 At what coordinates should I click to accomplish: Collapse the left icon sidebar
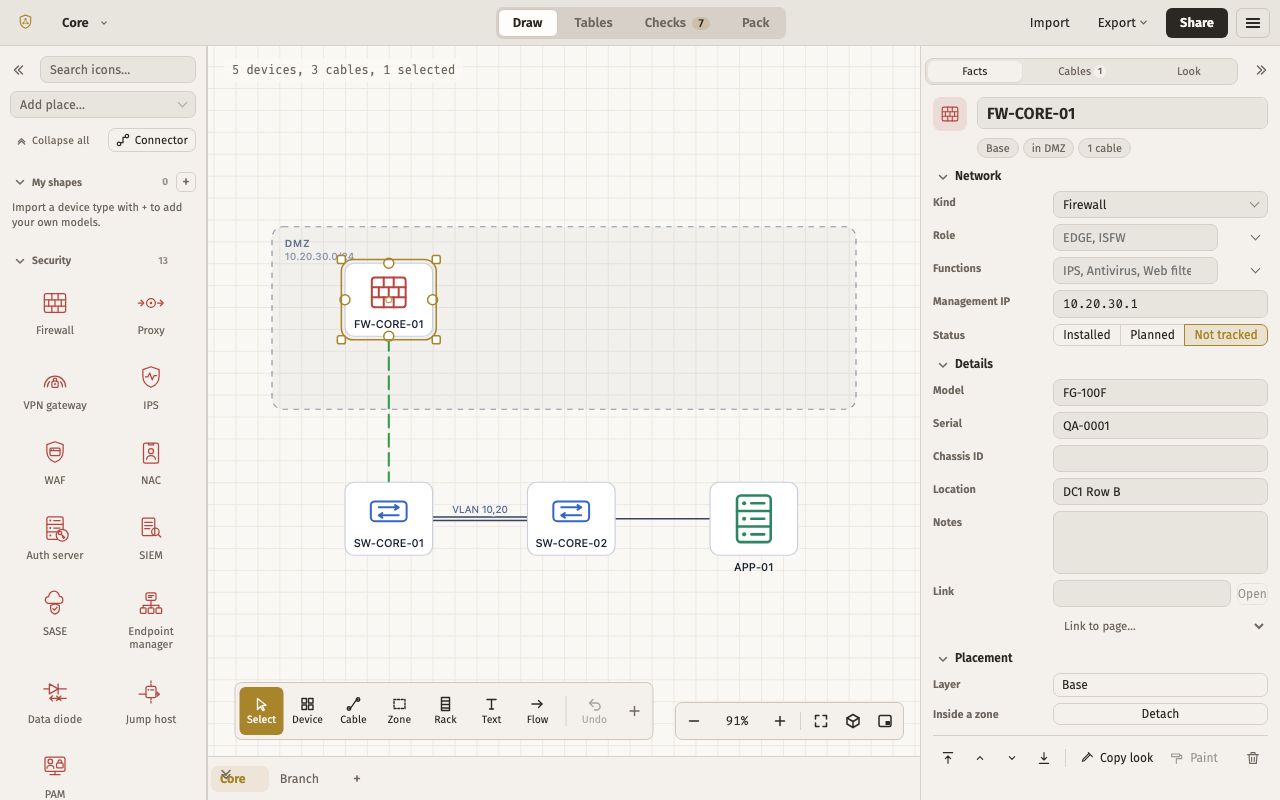pos(19,70)
